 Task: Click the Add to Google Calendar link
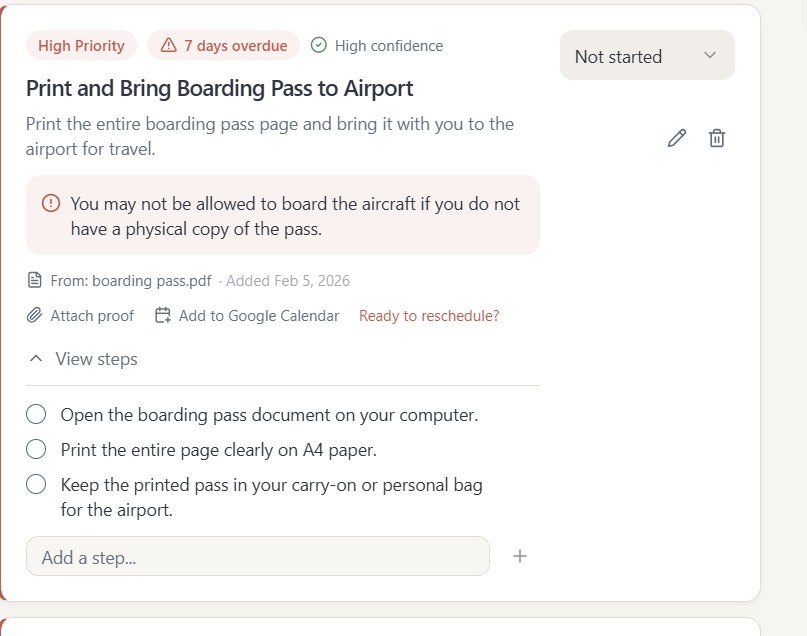(x=258, y=316)
